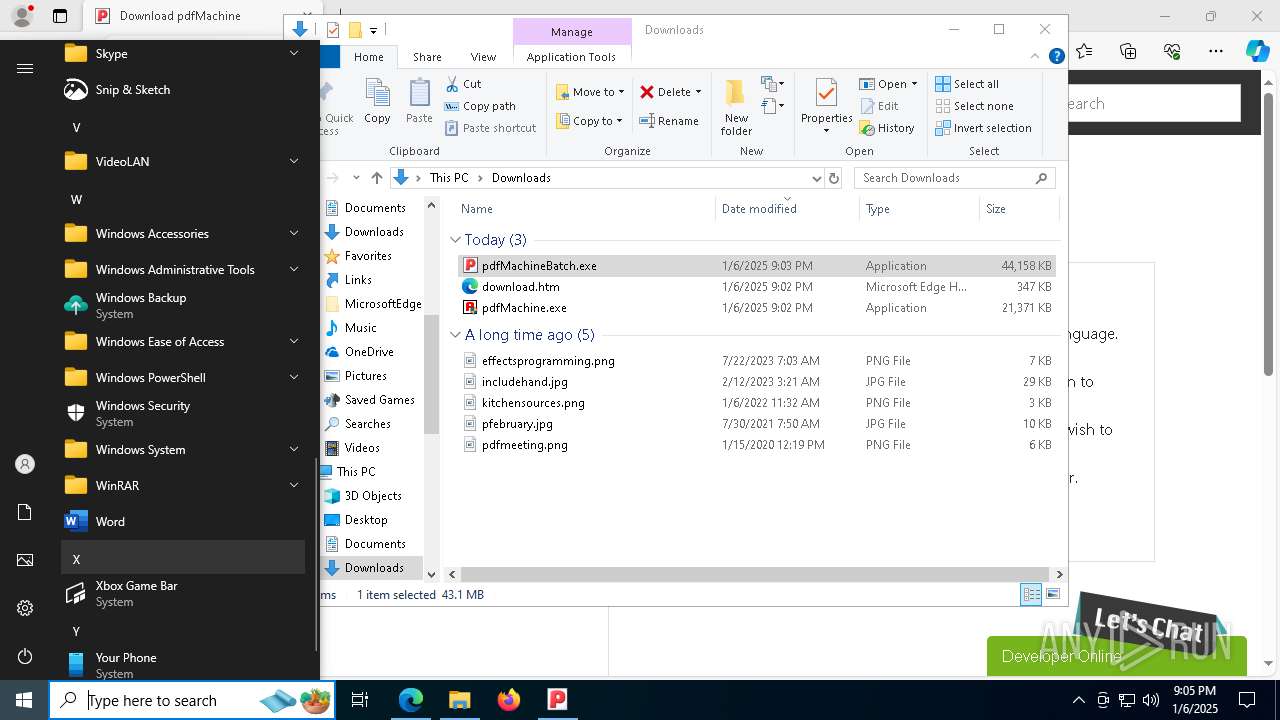Click Select none in ribbon
Viewport: 1280px width, 720px height.
[x=974, y=106]
